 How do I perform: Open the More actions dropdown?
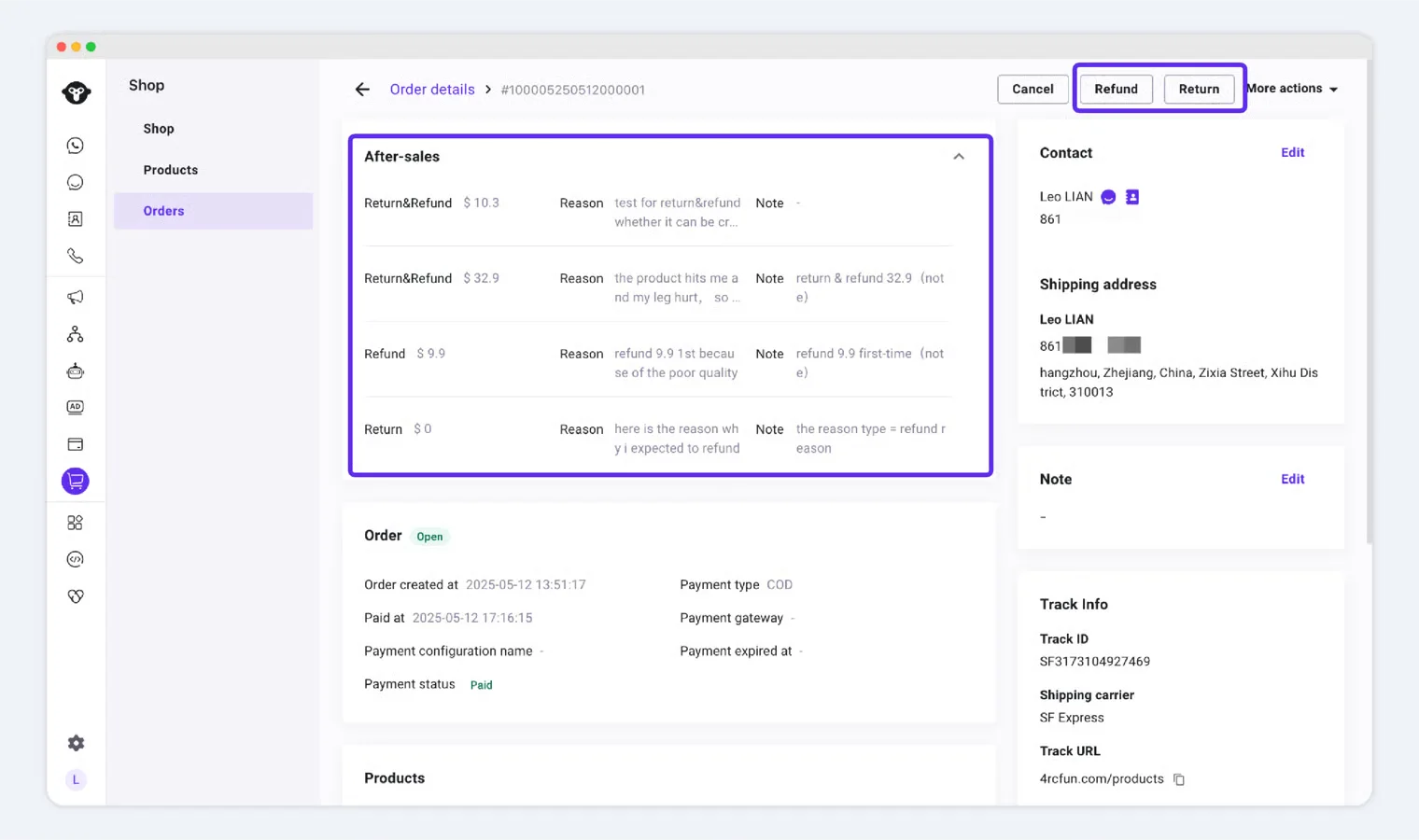1292,89
